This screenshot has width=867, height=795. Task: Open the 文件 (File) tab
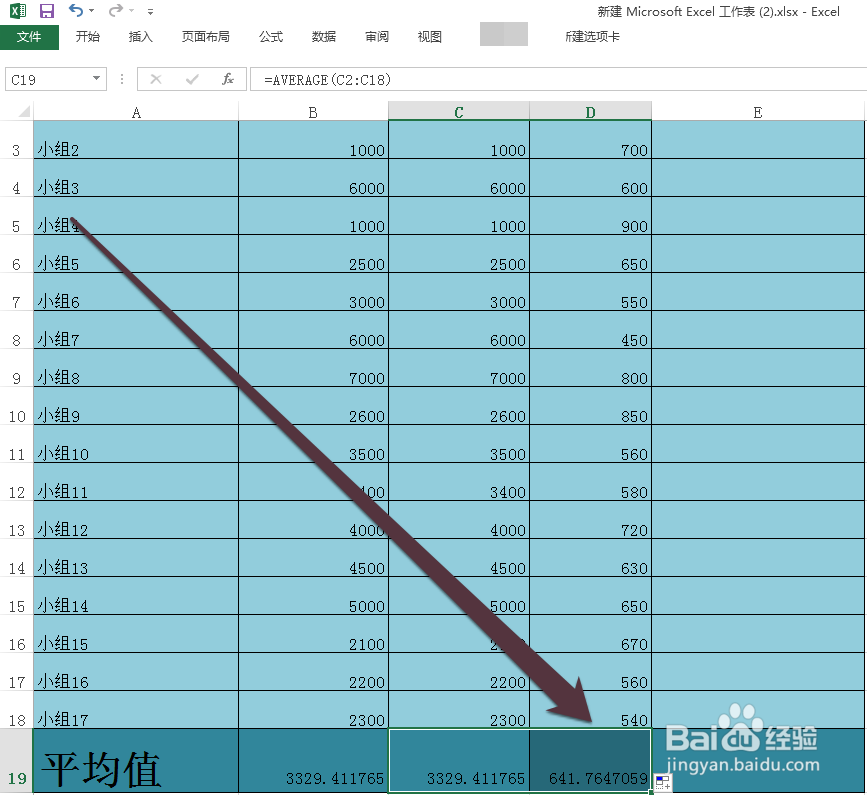(x=30, y=36)
